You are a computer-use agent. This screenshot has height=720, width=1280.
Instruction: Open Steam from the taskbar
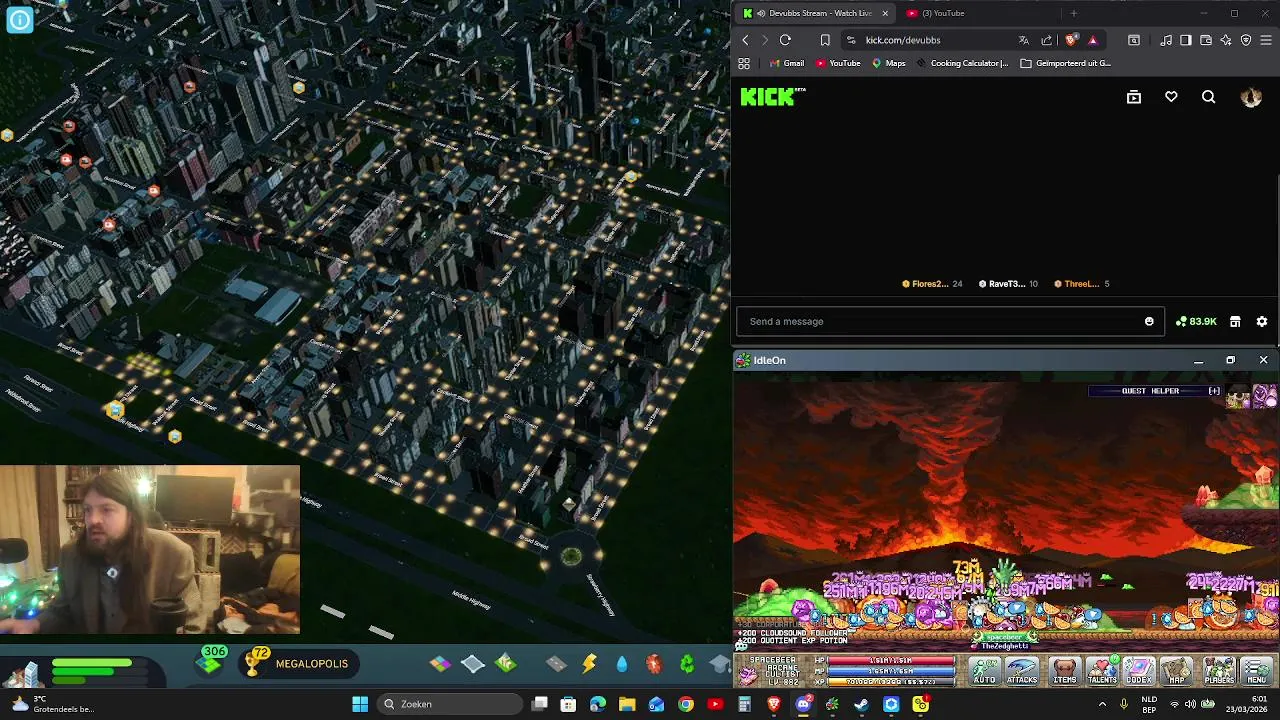[861, 704]
